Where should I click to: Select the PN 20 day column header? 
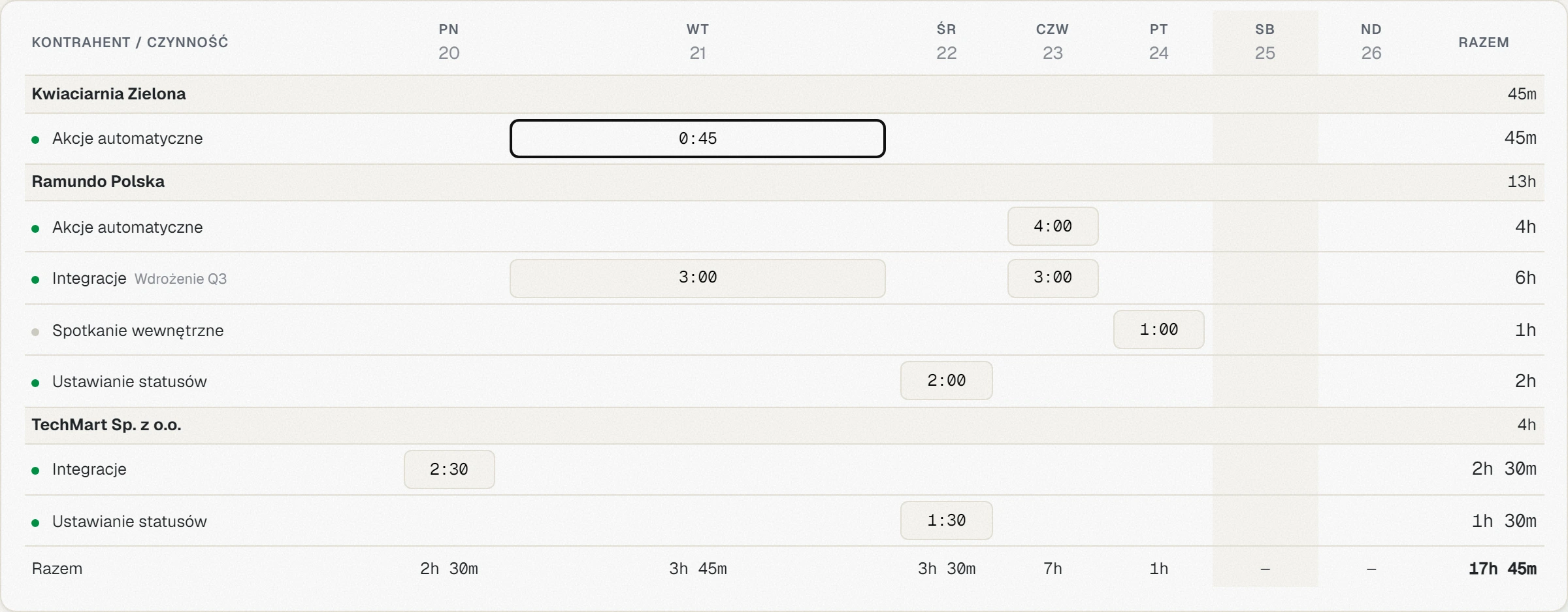[449, 42]
